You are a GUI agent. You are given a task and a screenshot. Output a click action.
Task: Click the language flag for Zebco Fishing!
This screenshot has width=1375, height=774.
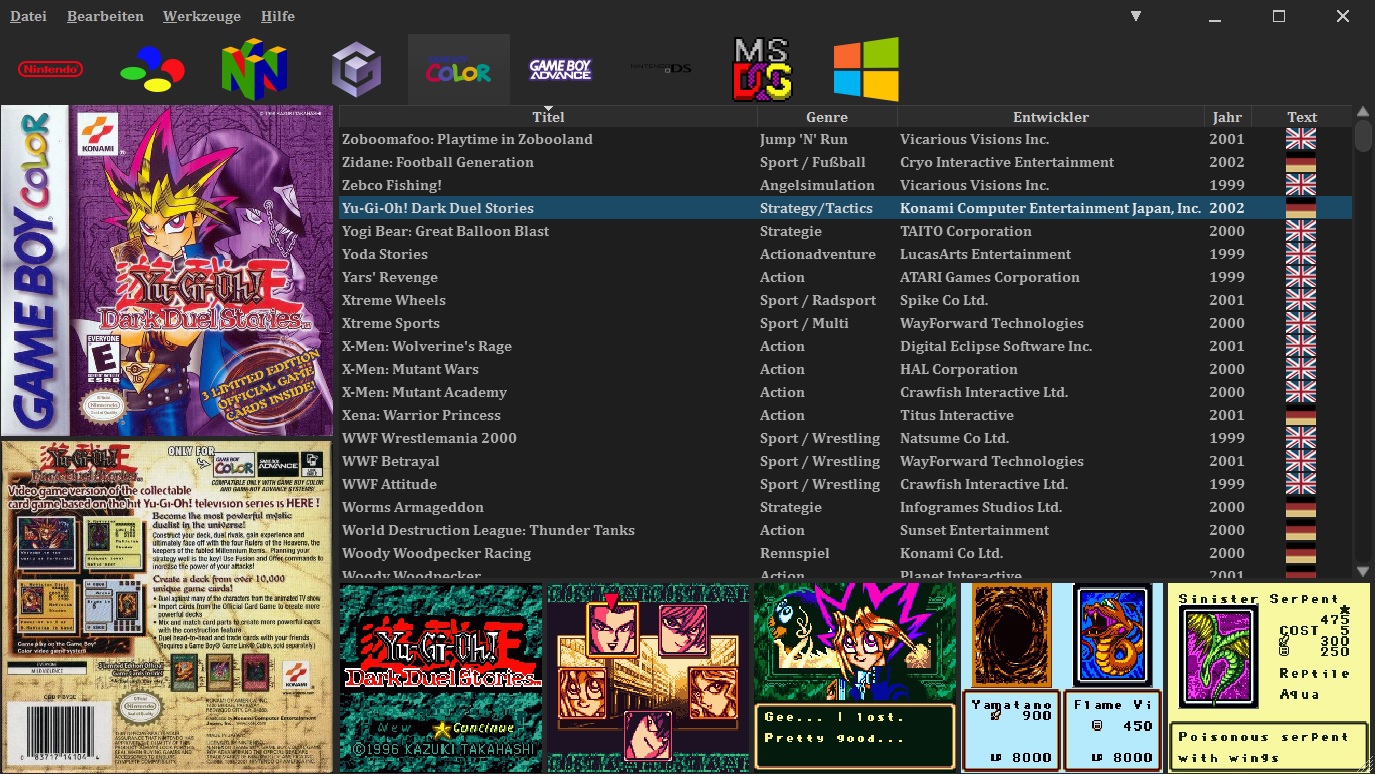(x=1301, y=185)
